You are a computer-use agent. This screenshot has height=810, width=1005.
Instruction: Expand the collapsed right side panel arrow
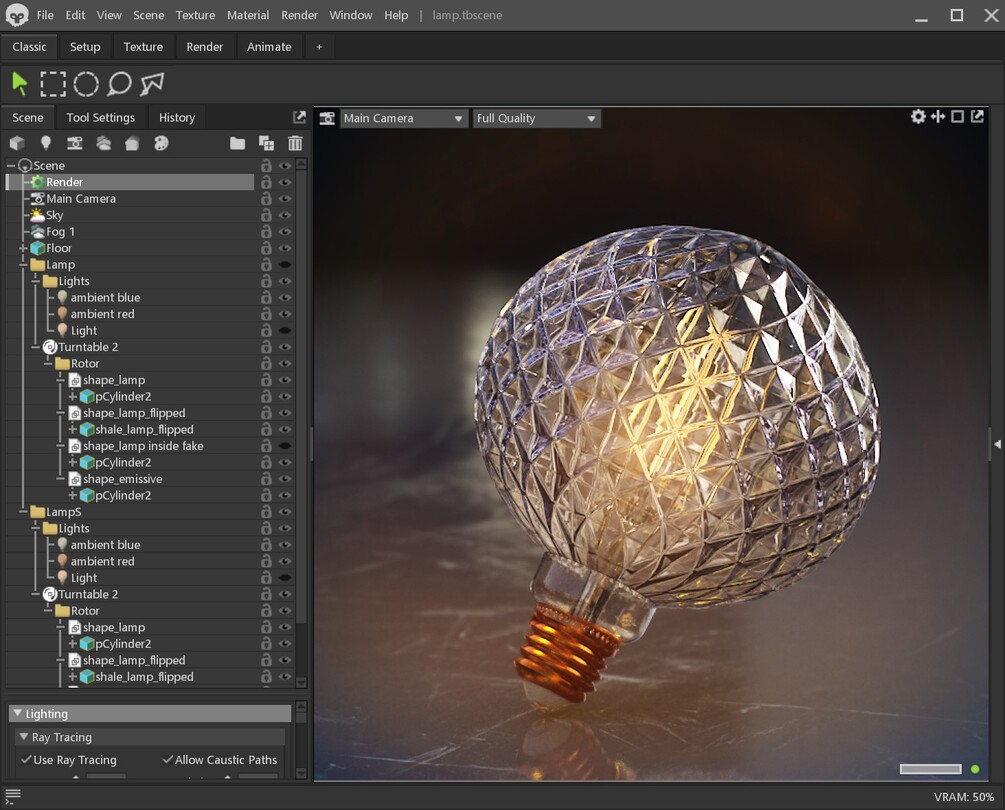point(997,443)
